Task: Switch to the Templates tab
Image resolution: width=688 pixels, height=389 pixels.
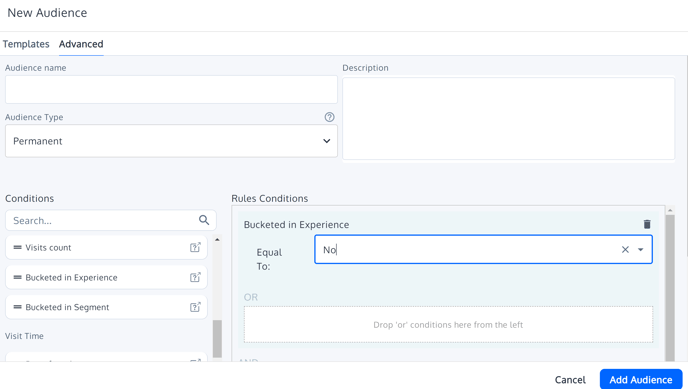Action: tap(26, 44)
